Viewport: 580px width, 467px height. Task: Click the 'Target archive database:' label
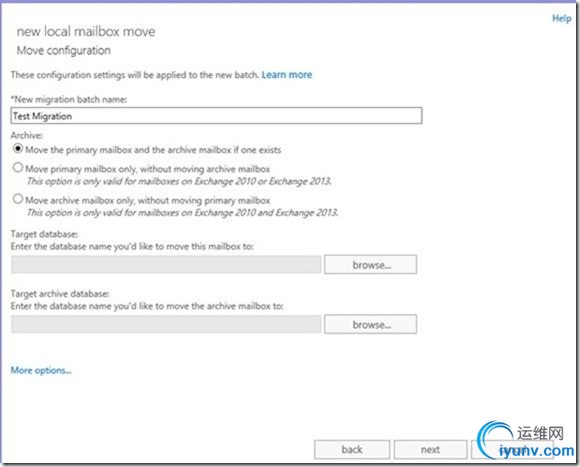60,294
